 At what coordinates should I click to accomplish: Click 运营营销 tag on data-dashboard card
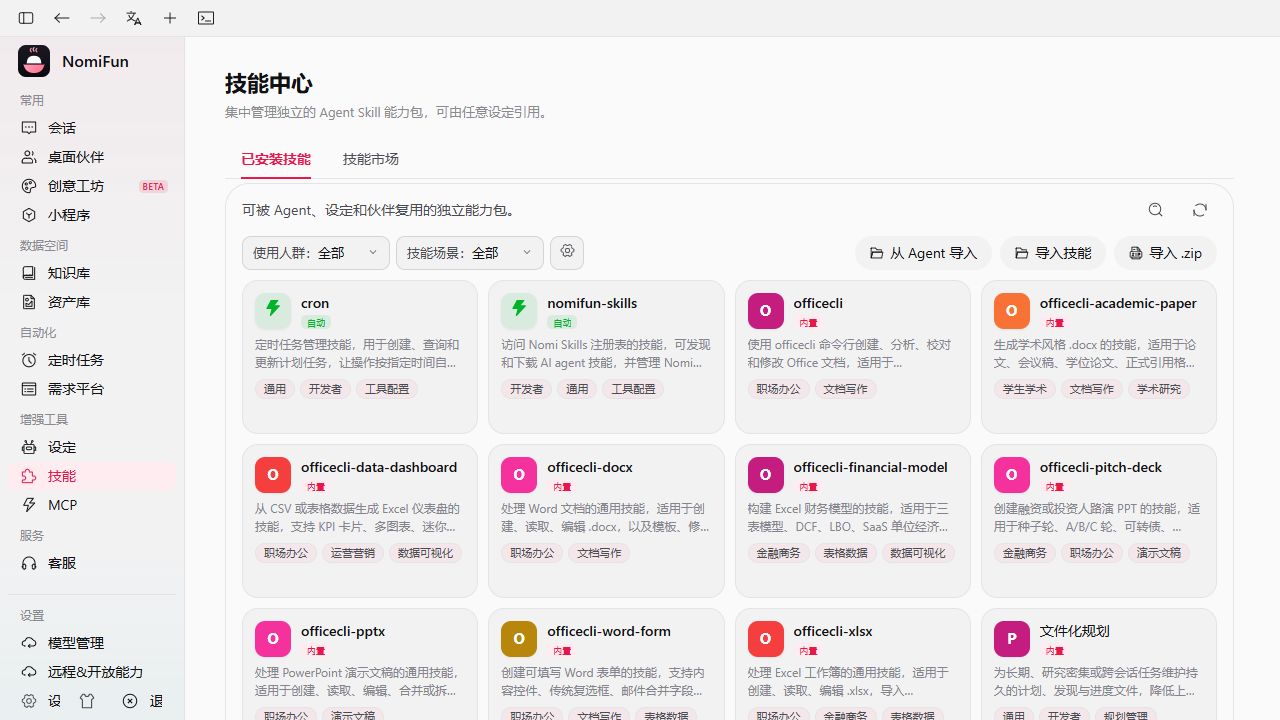[x=353, y=553]
